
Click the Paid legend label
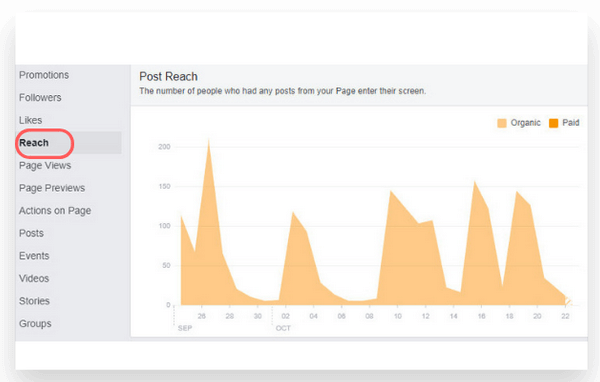click(x=571, y=123)
